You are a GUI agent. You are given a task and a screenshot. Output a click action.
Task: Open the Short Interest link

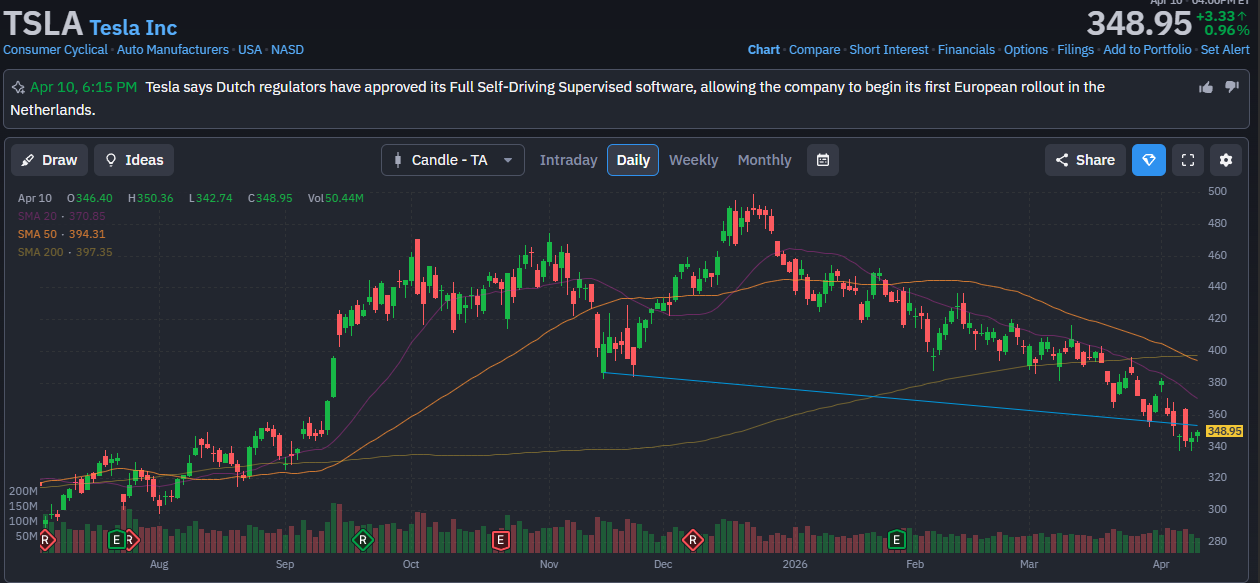(x=889, y=49)
